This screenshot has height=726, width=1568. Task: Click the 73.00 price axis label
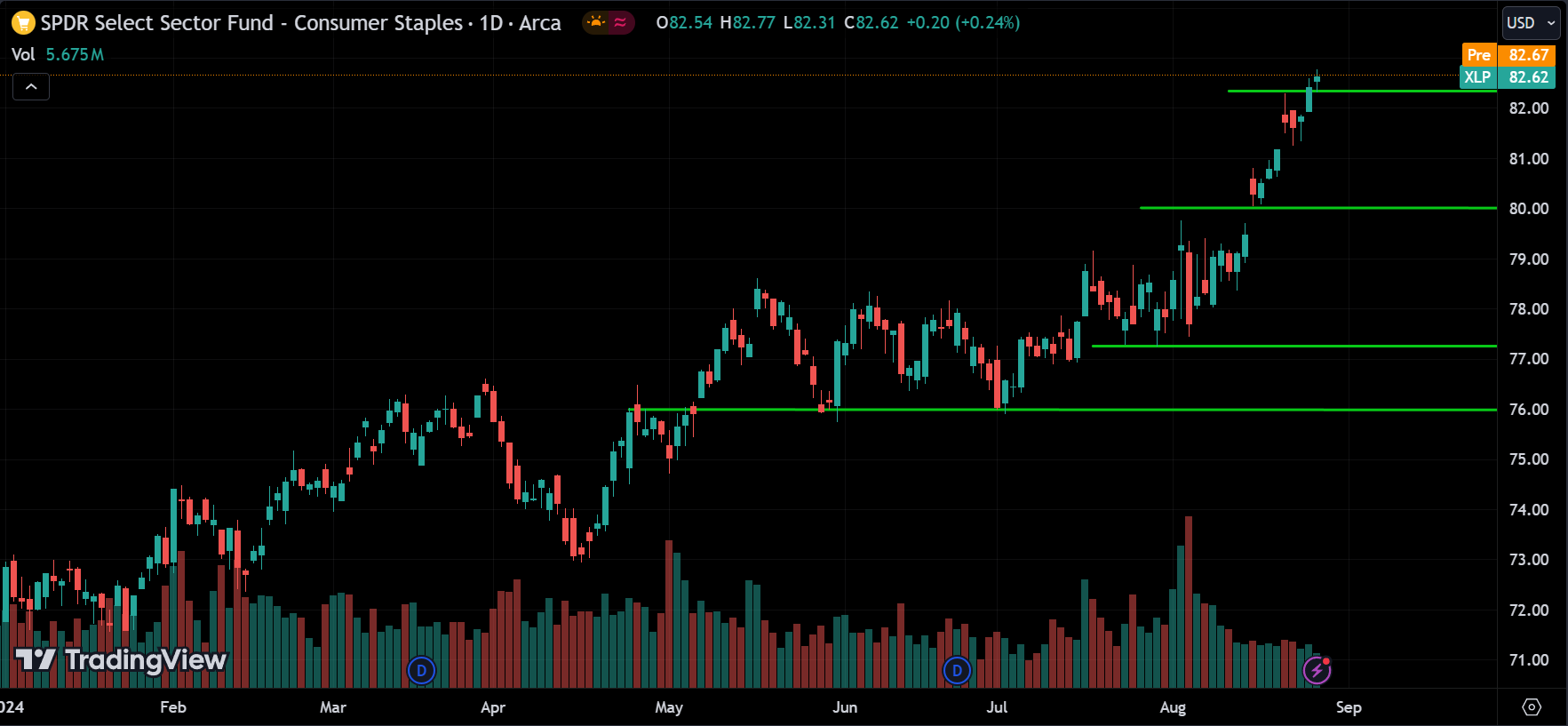click(x=1529, y=560)
